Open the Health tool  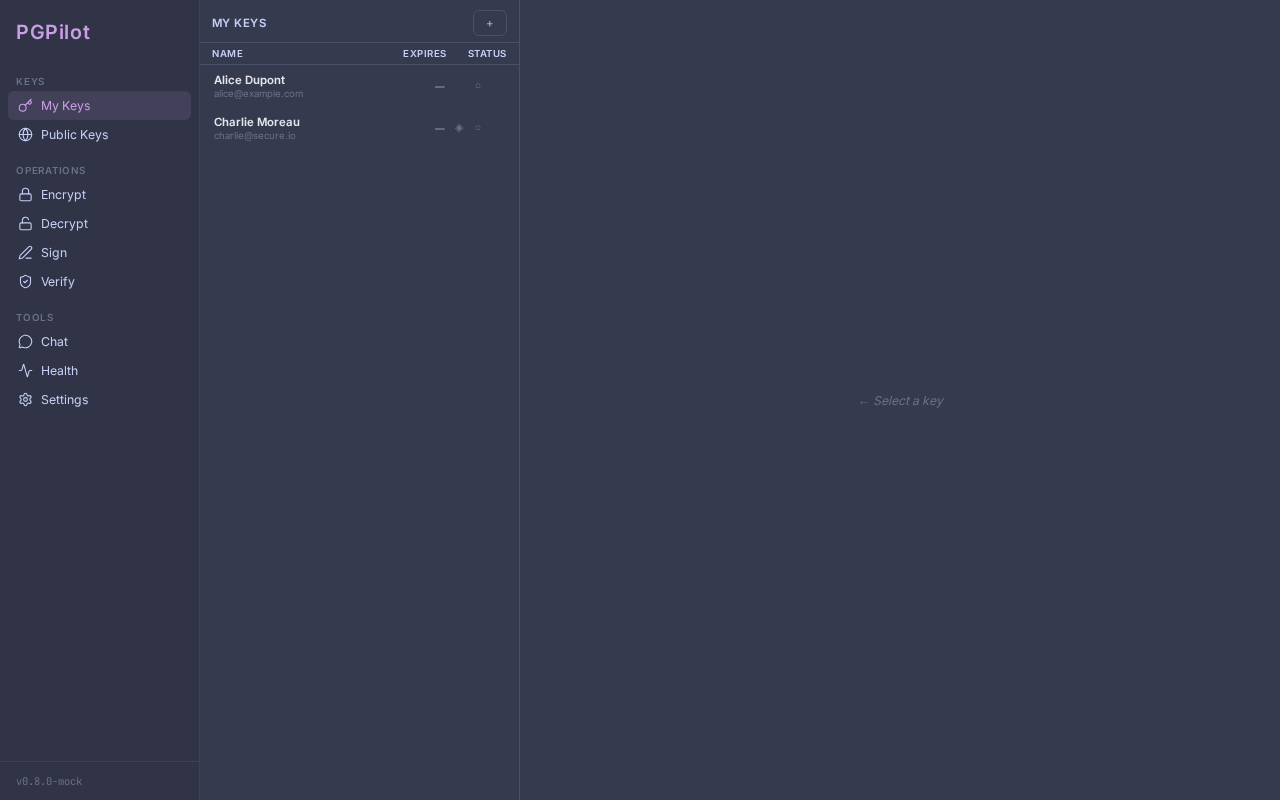[99, 370]
